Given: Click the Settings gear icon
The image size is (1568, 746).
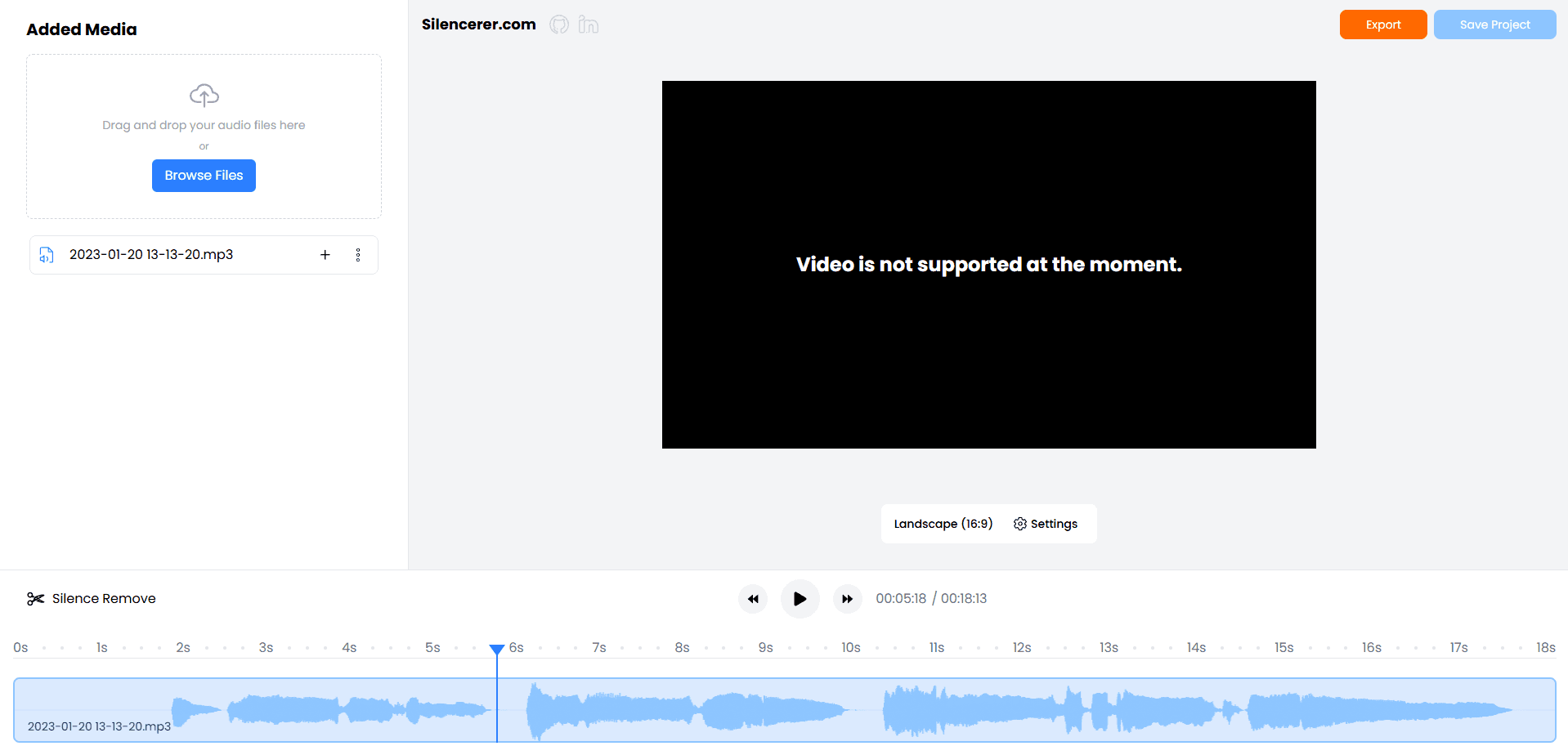Looking at the screenshot, I should tap(1019, 524).
